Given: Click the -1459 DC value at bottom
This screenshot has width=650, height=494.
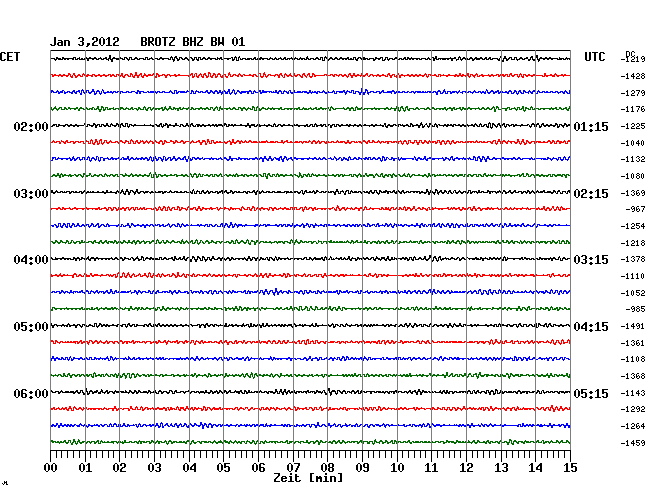Looking at the screenshot, I should 632,443.
